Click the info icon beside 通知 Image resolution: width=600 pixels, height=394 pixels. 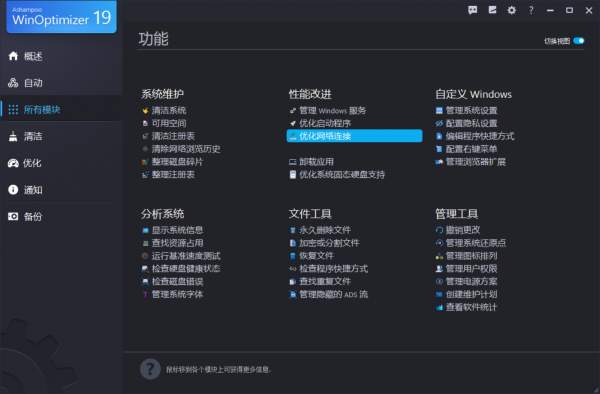(x=13, y=190)
